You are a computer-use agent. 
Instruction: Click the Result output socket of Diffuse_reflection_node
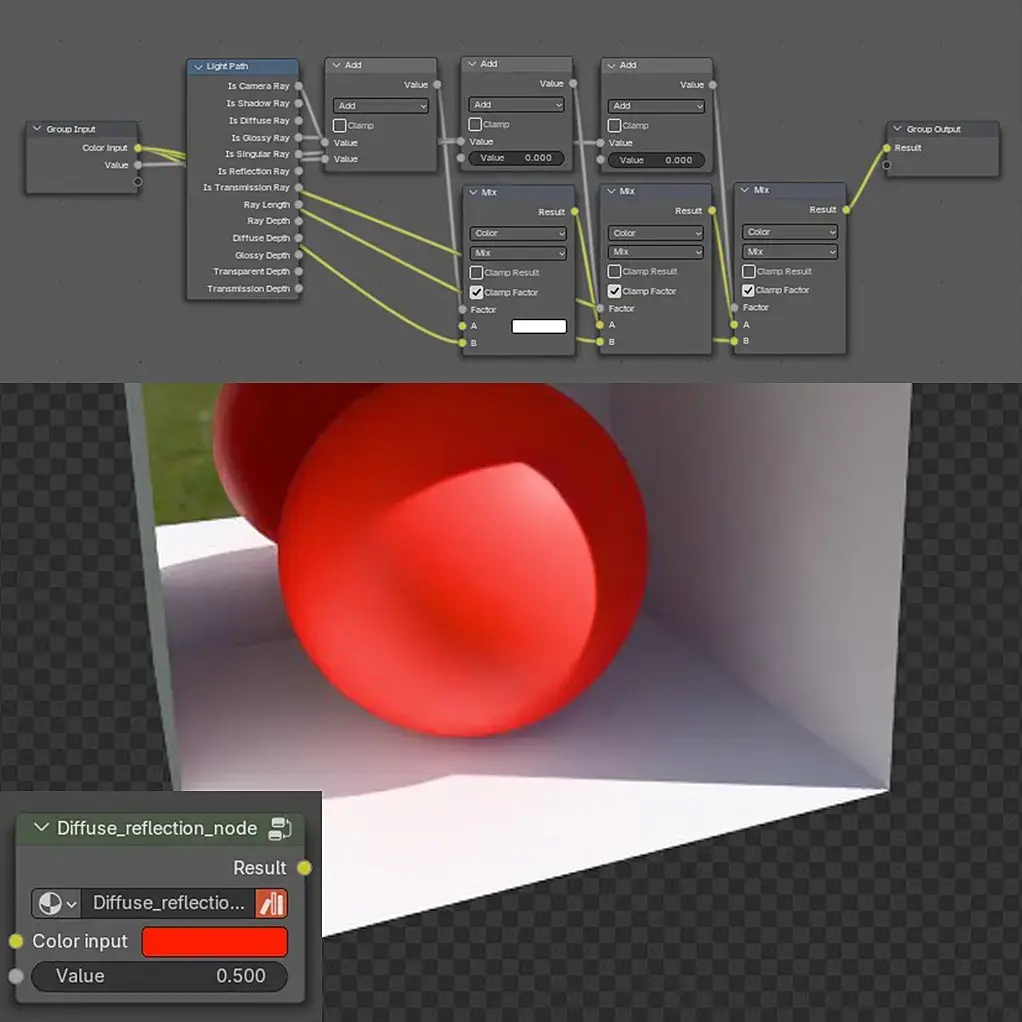coord(304,868)
